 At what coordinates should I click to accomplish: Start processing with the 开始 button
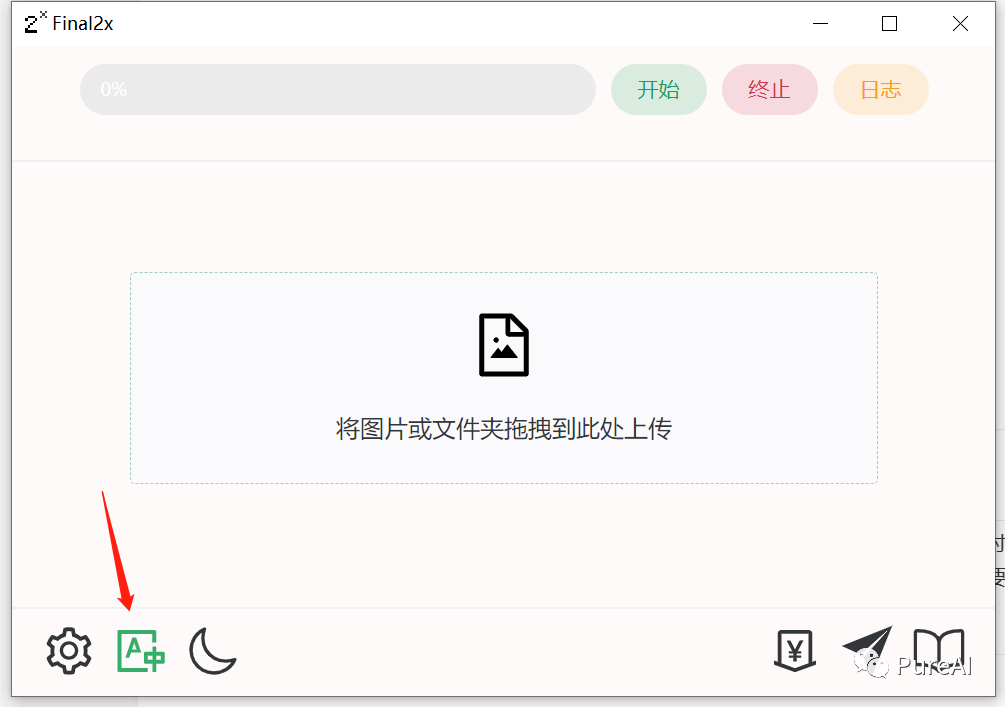[659, 89]
